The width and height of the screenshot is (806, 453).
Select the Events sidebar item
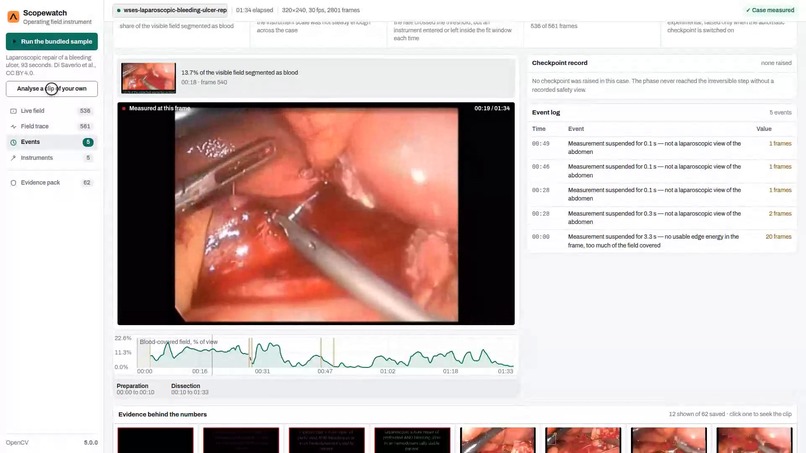(51, 142)
